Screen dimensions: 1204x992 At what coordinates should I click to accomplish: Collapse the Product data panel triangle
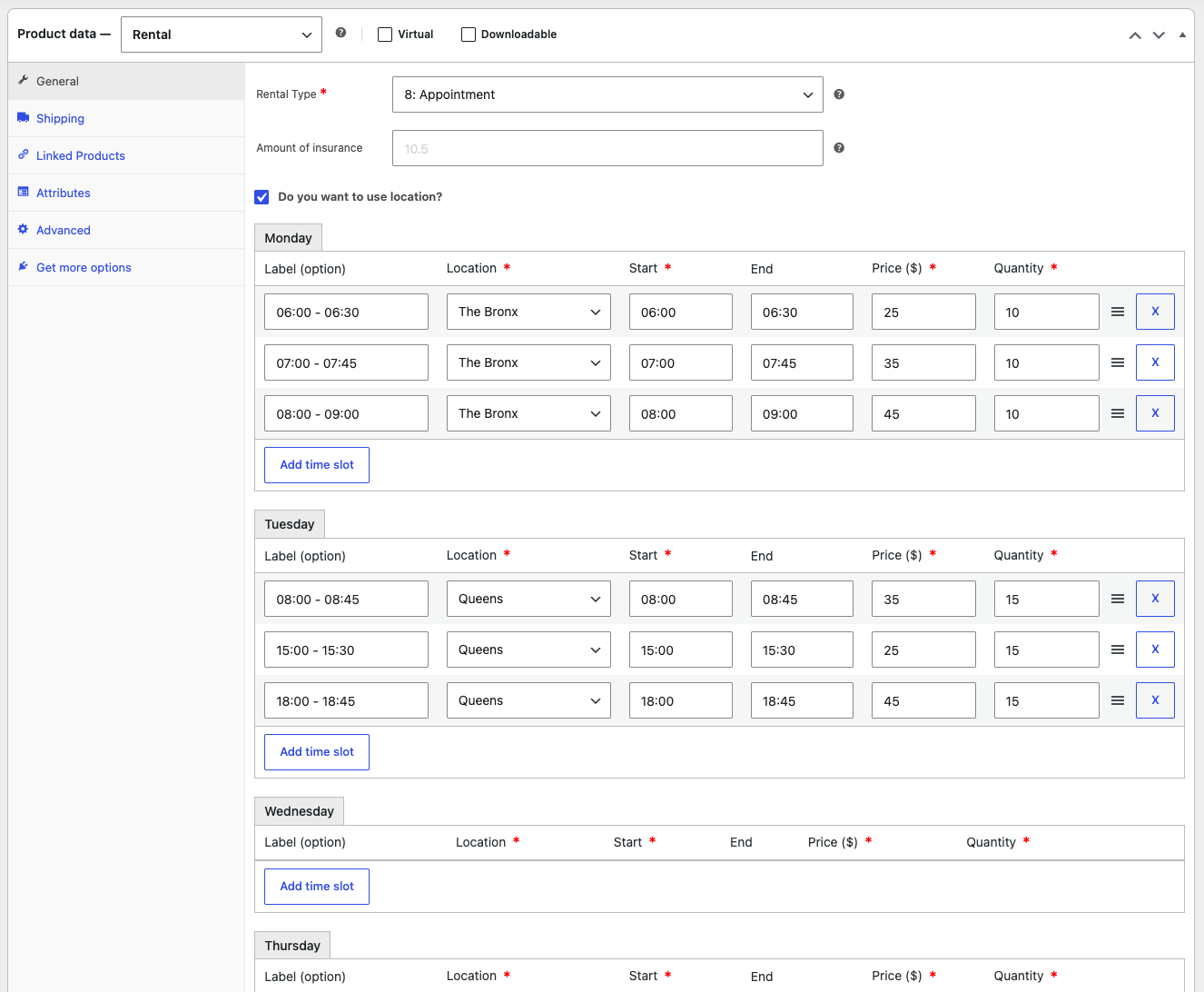click(x=1182, y=35)
